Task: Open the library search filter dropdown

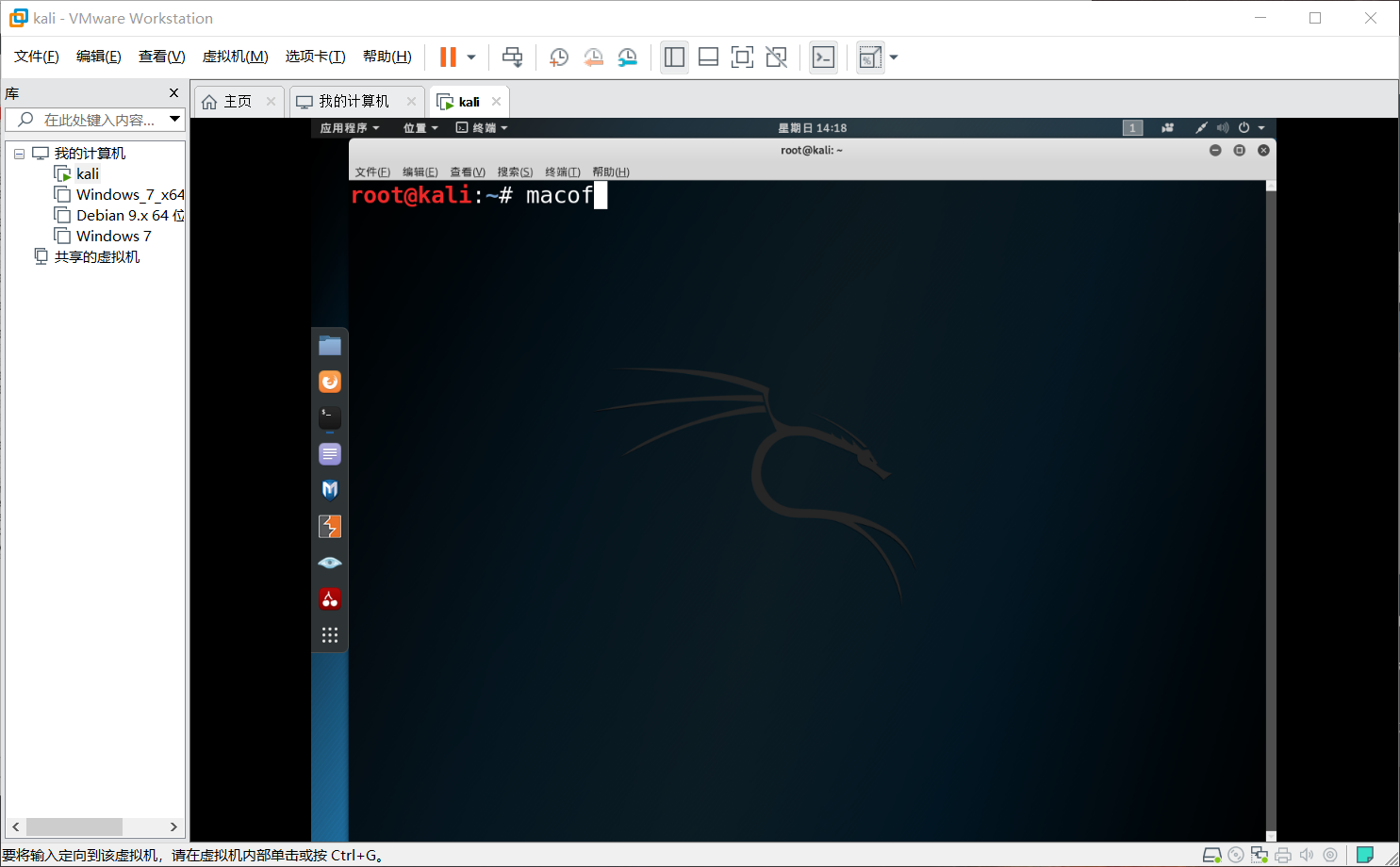Action: pyautogui.click(x=174, y=120)
